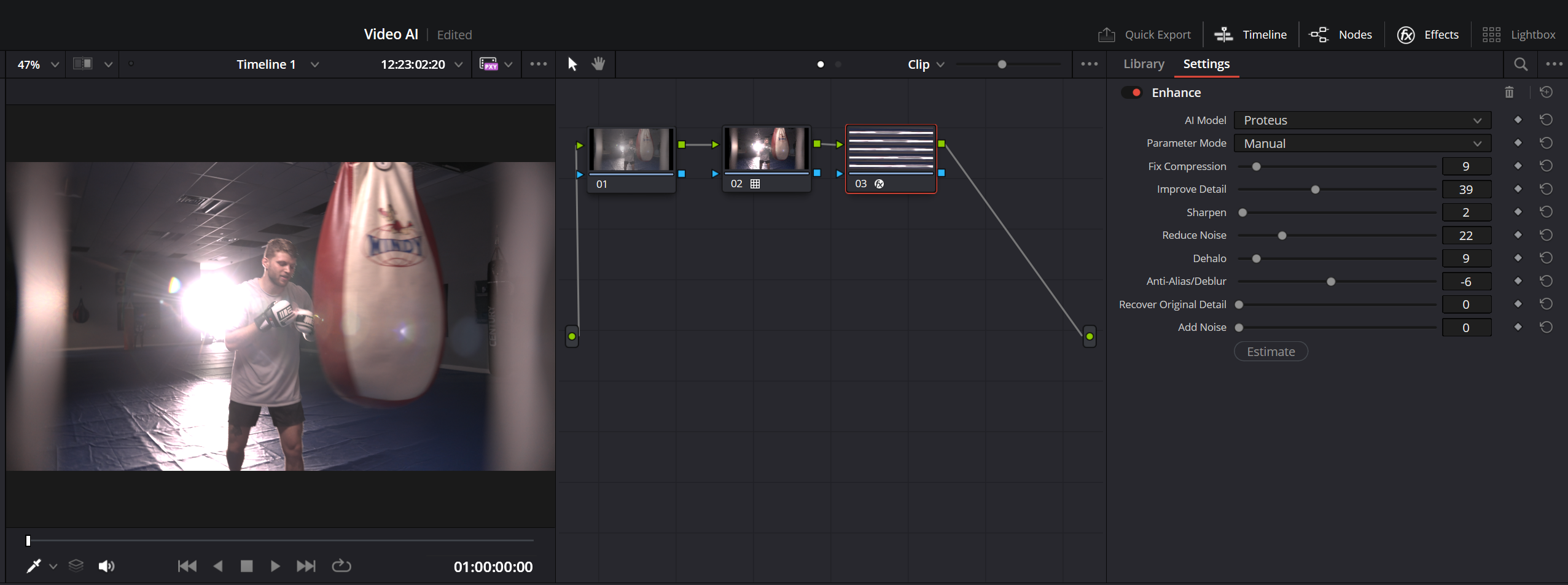Open the viewer zoom 47% dropdown

coord(37,64)
